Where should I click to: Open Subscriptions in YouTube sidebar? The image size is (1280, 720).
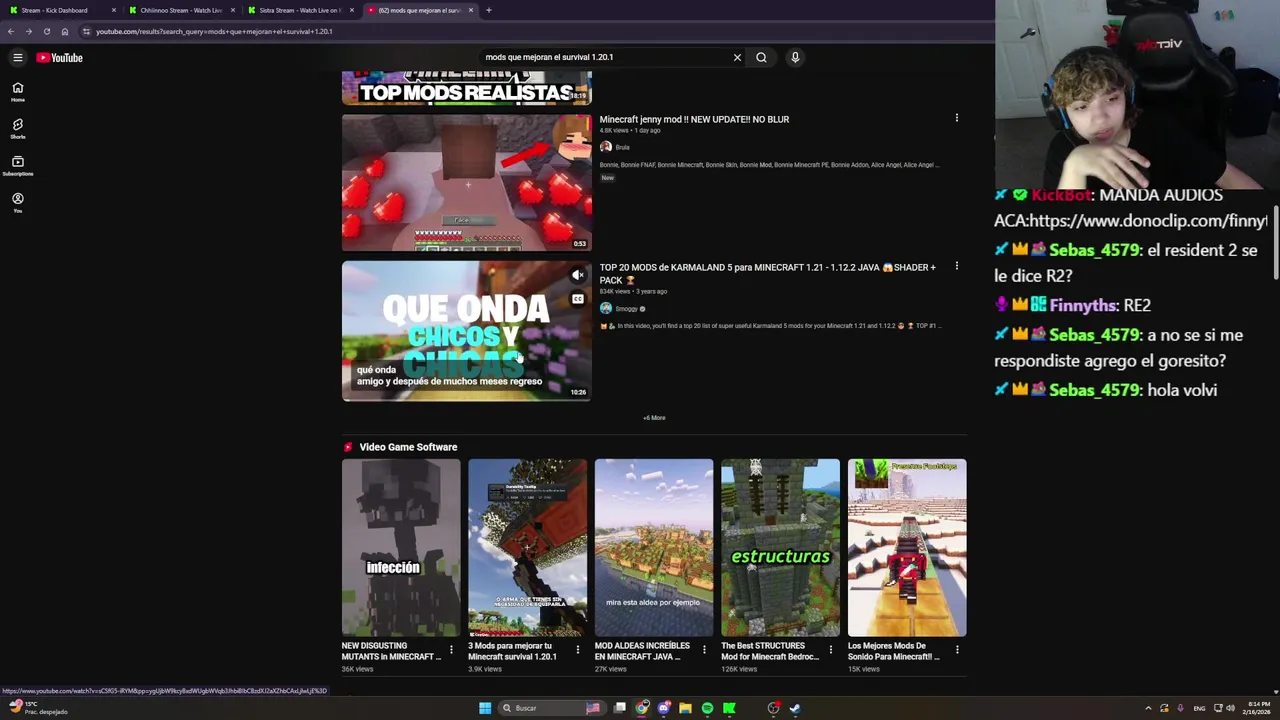(x=17, y=166)
